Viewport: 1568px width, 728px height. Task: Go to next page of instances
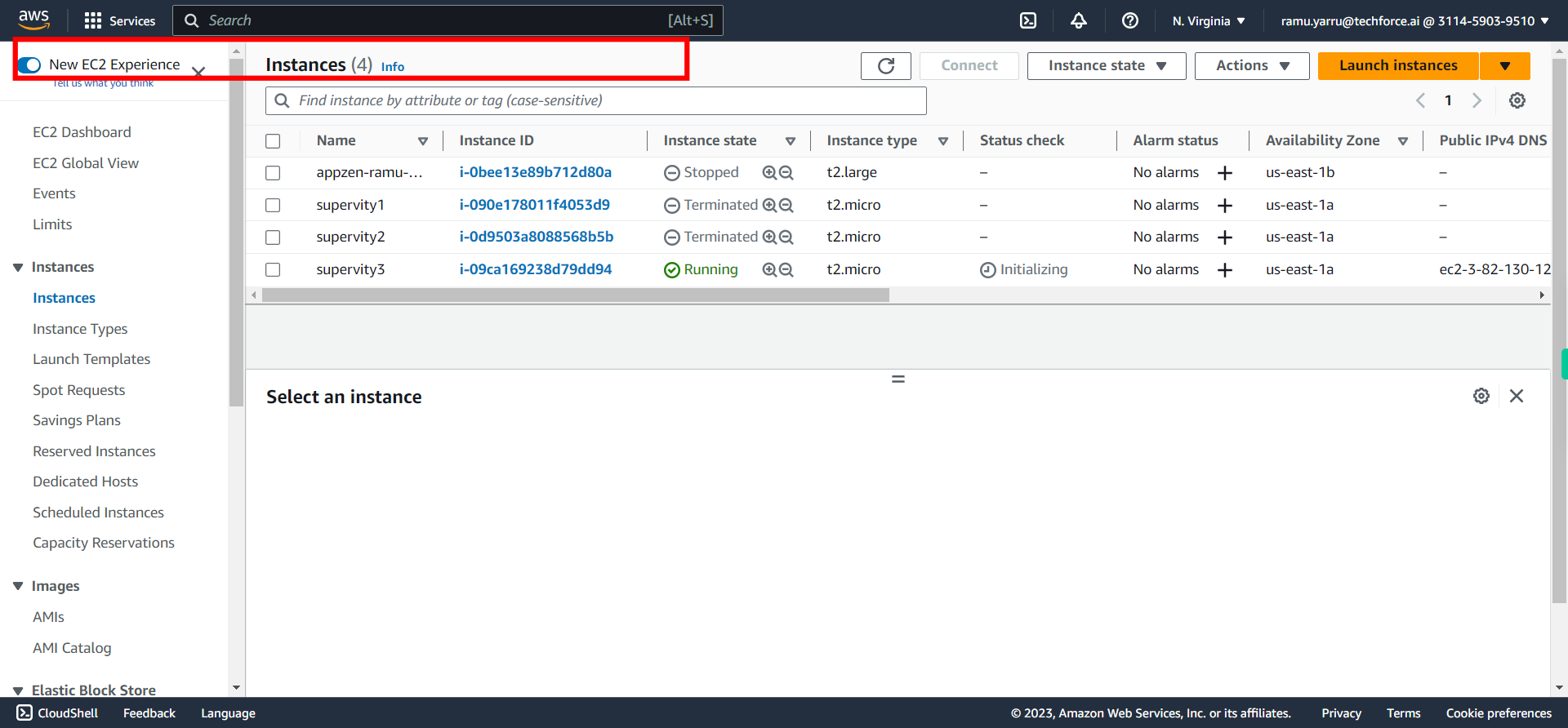[1477, 100]
